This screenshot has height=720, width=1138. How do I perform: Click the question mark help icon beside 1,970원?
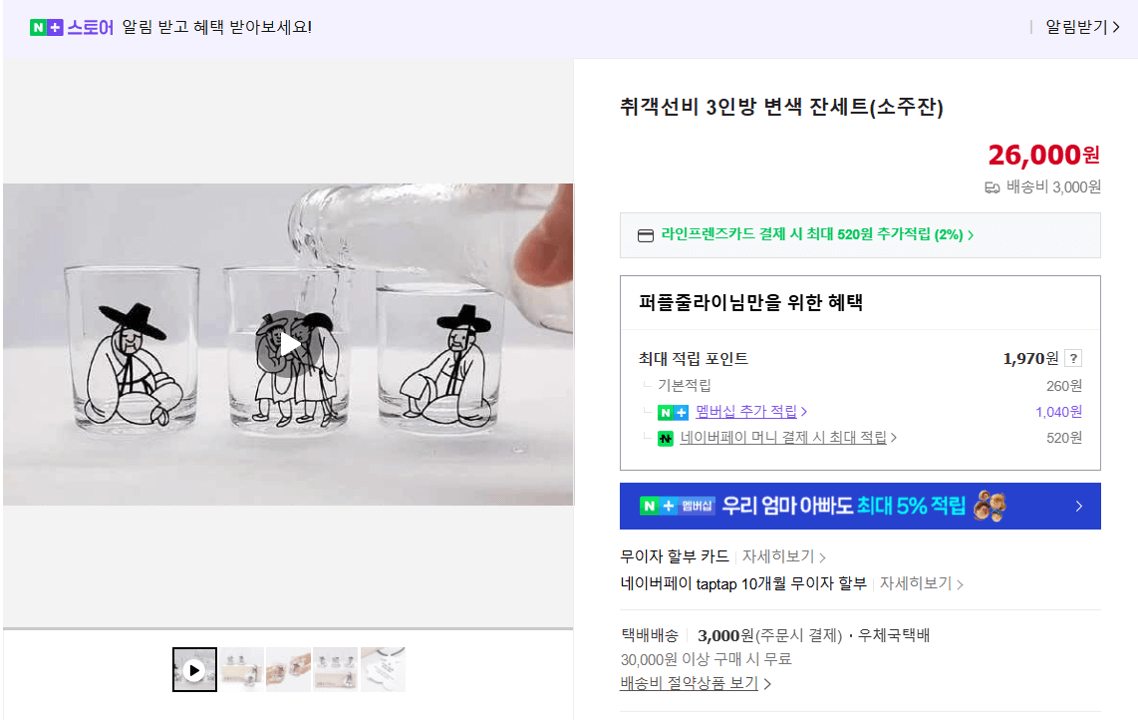click(x=1073, y=358)
